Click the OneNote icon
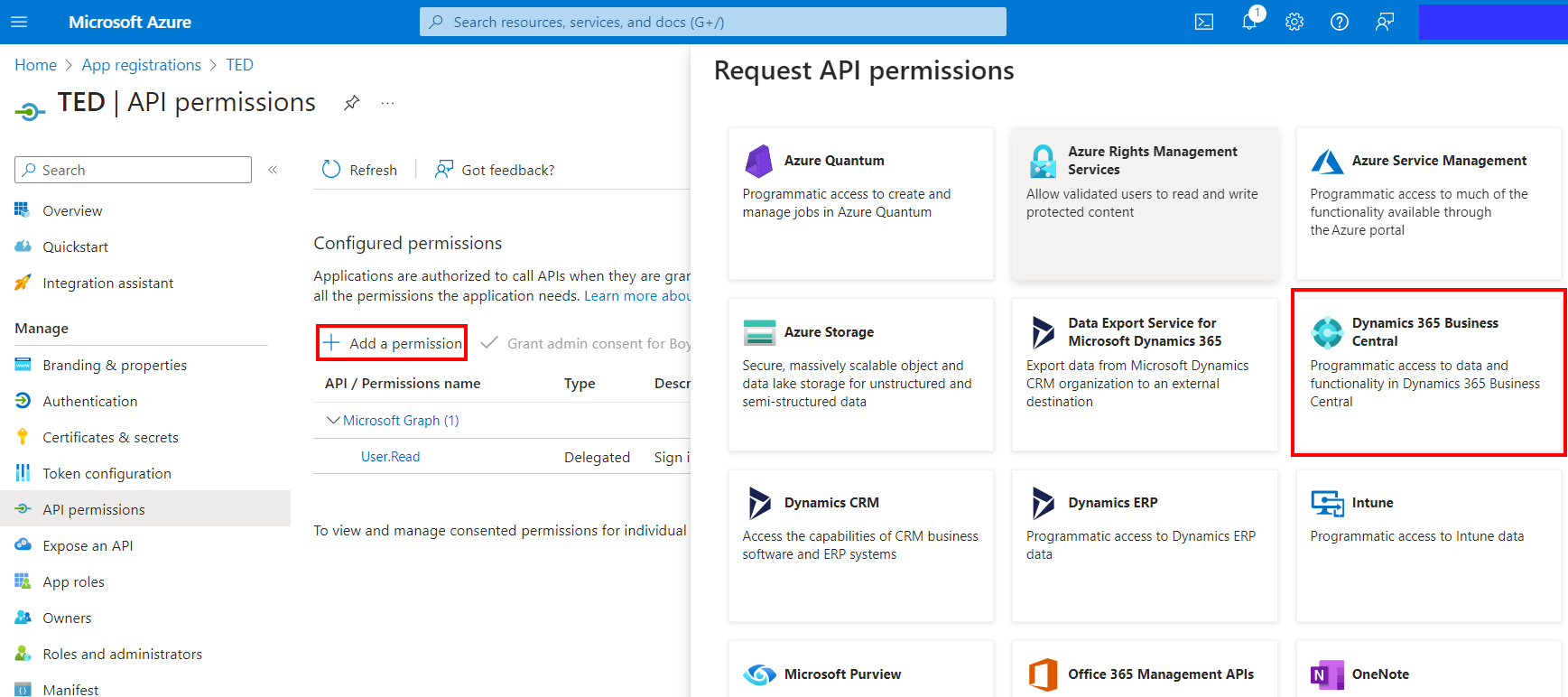Screen dimensions: 1568x697 point(1327,674)
